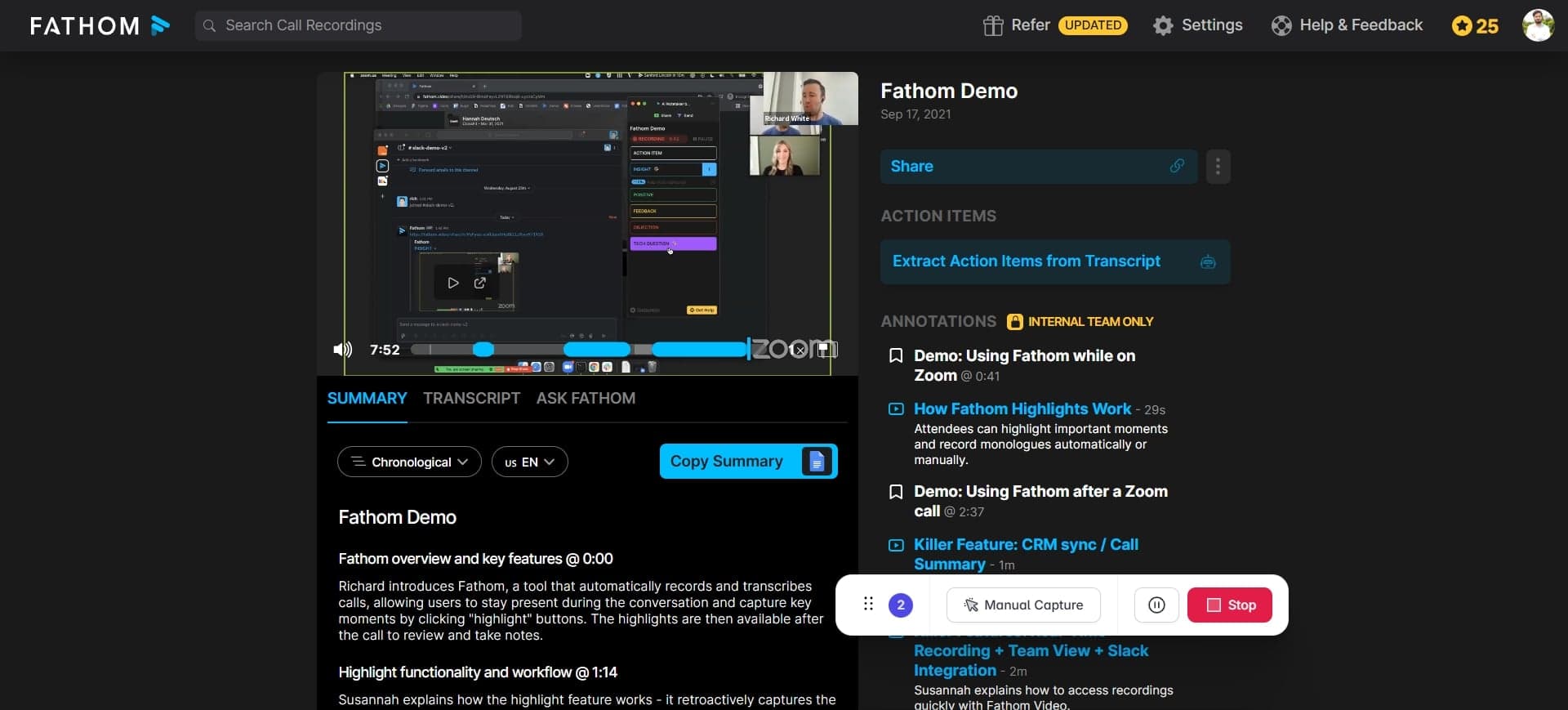This screenshot has height=710, width=1568.
Task: Click bookmark icon for Using Fathom after a Zoom call
Action: click(x=896, y=491)
